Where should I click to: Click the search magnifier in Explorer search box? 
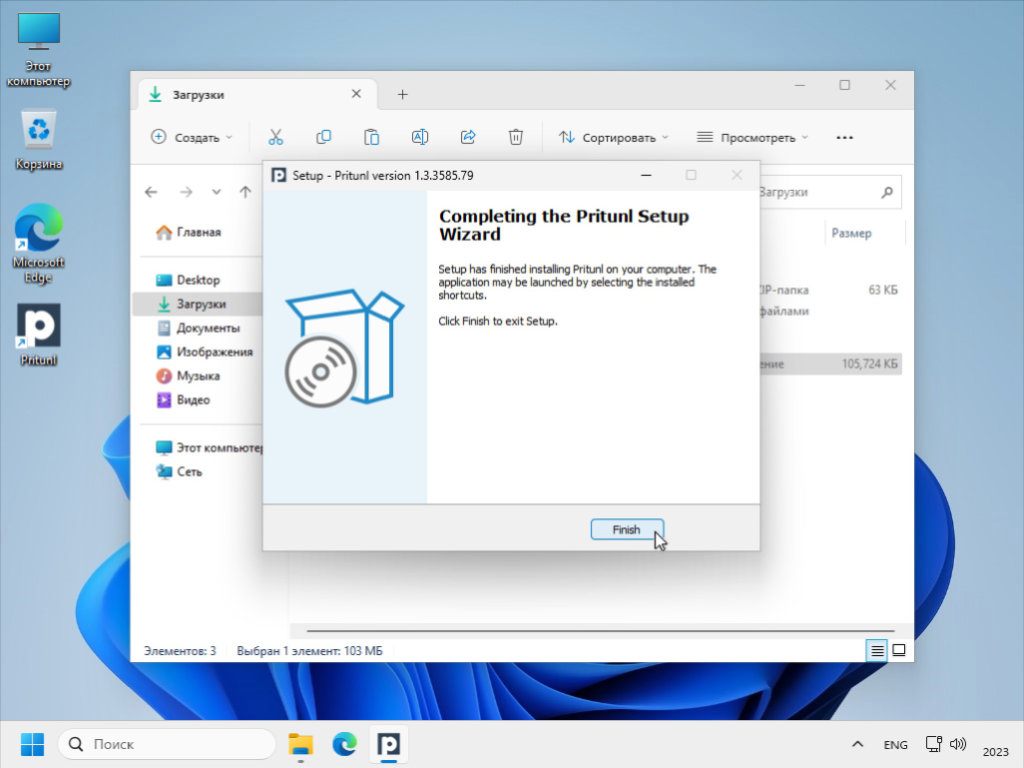coord(886,192)
